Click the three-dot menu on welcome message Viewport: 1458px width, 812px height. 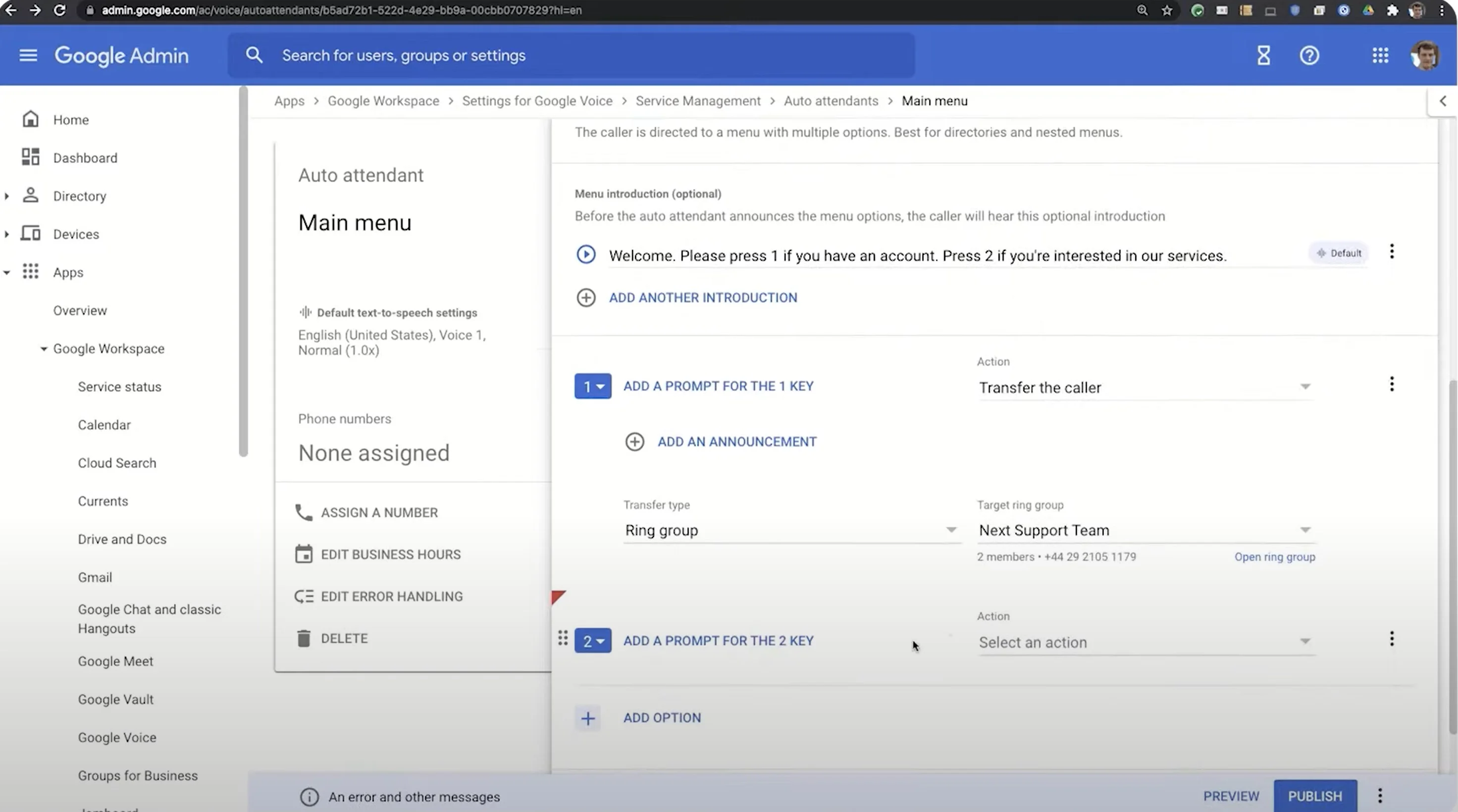click(x=1393, y=252)
